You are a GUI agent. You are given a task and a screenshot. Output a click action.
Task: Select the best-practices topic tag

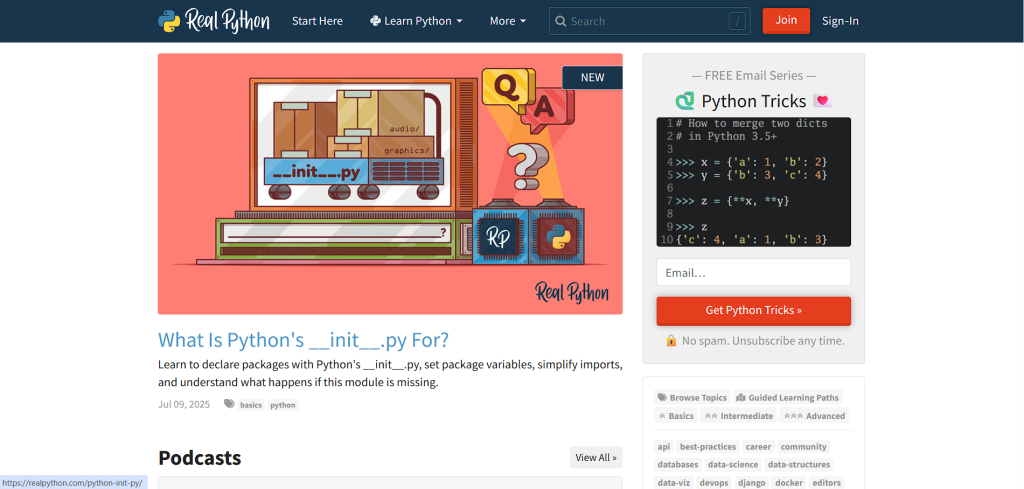(708, 447)
